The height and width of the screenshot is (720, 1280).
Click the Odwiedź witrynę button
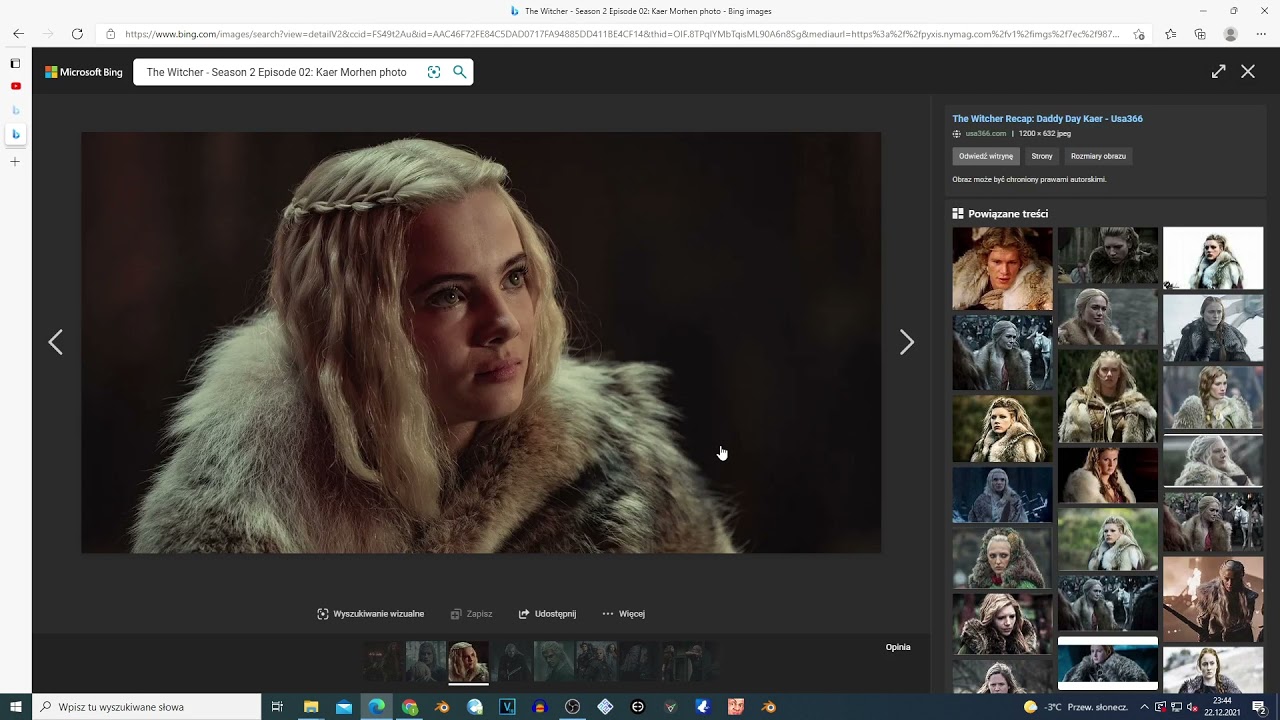click(986, 156)
